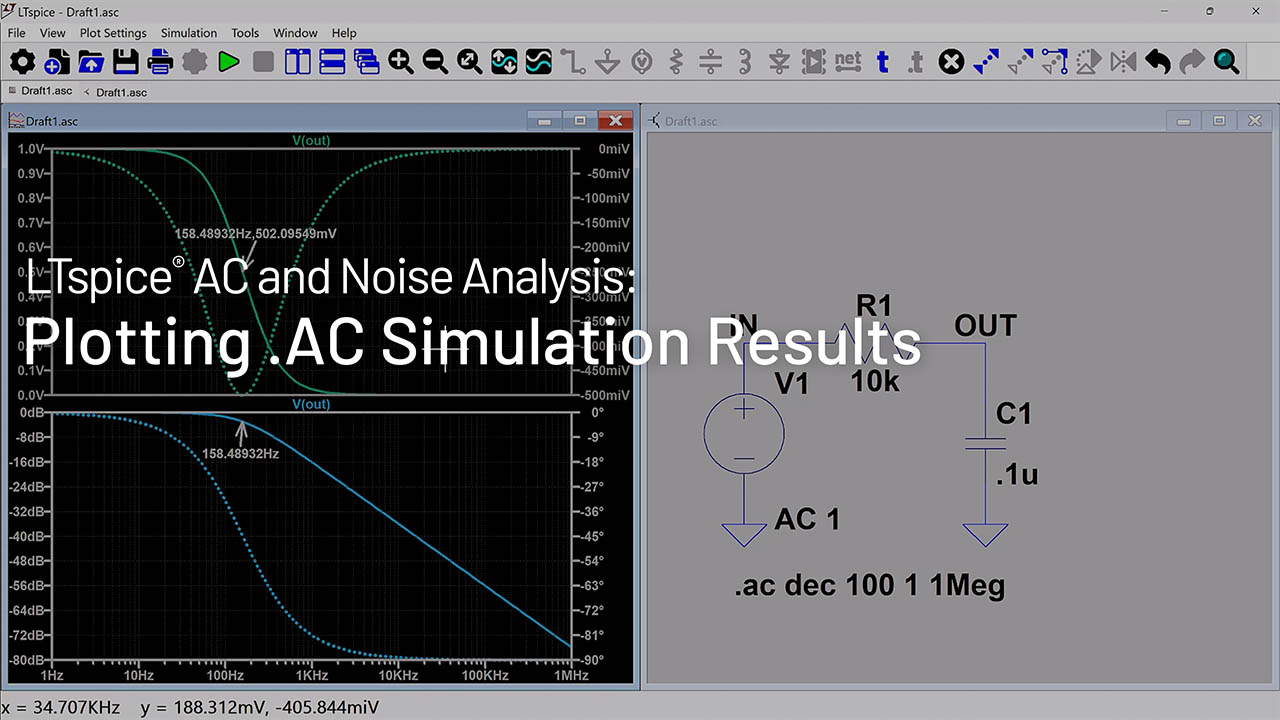Image resolution: width=1280 pixels, height=720 pixels.
Task: Click the Find magnifier icon in toolbar
Action: click(1226, 62)
